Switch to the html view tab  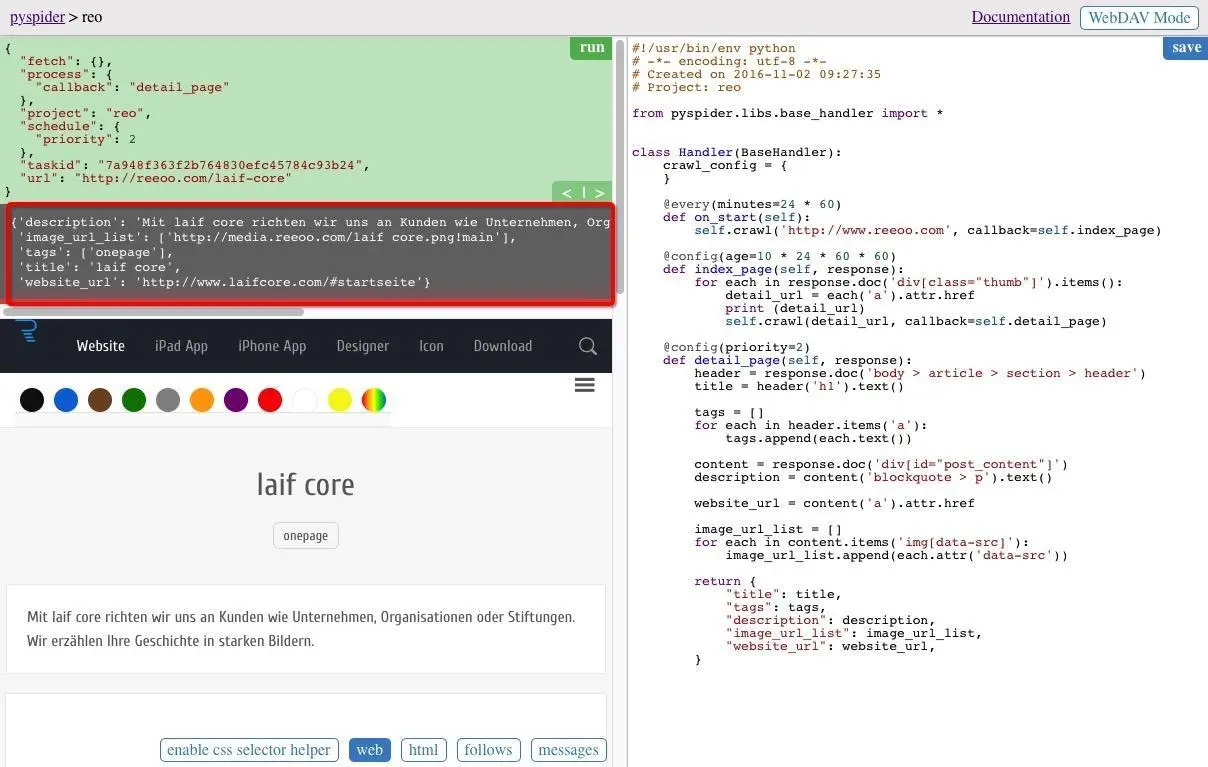(424, 750)
